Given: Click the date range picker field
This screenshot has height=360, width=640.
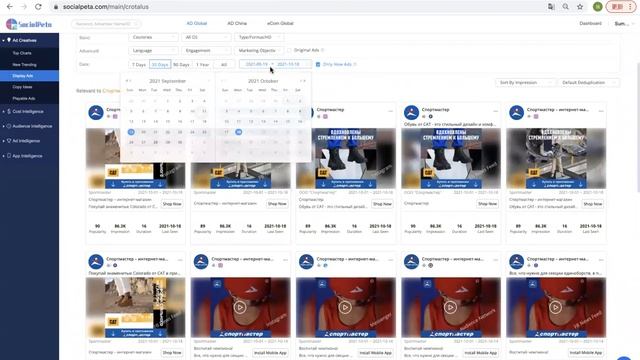Looking at the screenshot, I should (275, 64).
